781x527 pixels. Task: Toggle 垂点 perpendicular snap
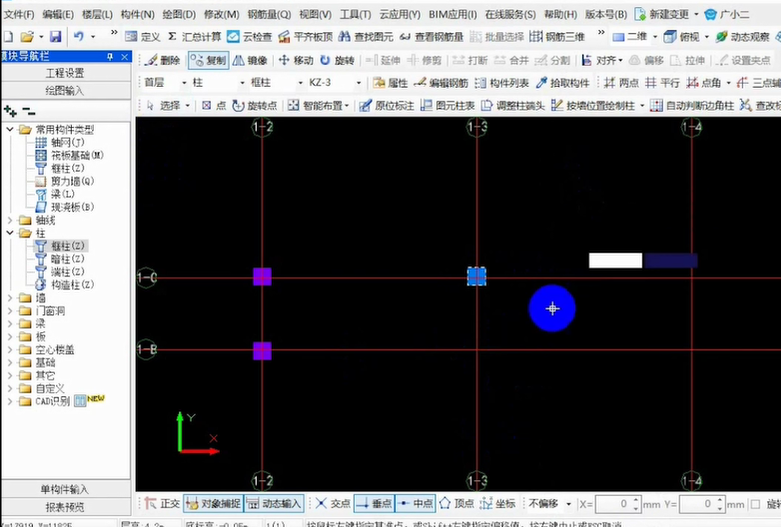pos(375,504)
